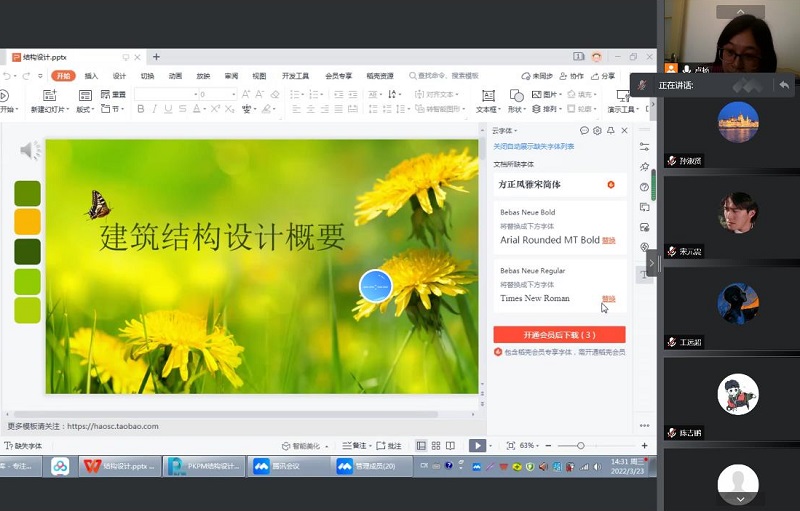Open the 设计 ribbon tab
This screenshot has height=511, width=800.
coord(119,75)
